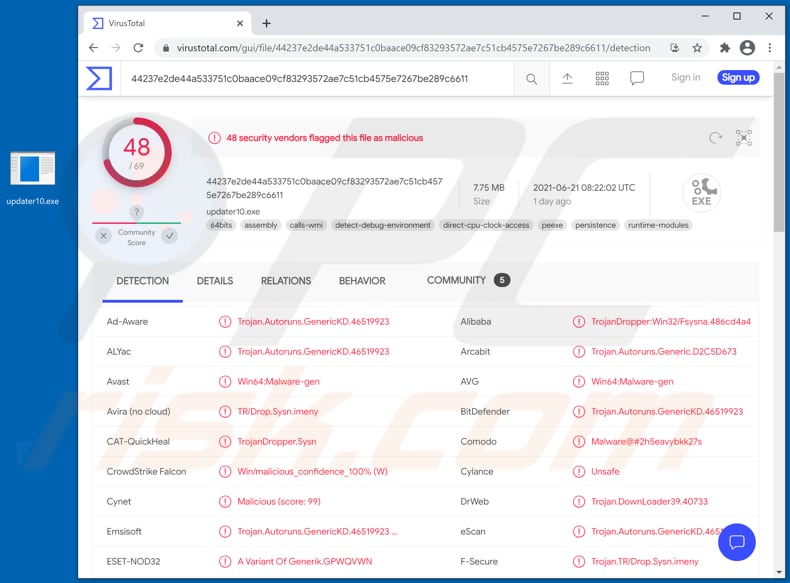Click the upload file icon
790x583 pixels.
(567, 79)
